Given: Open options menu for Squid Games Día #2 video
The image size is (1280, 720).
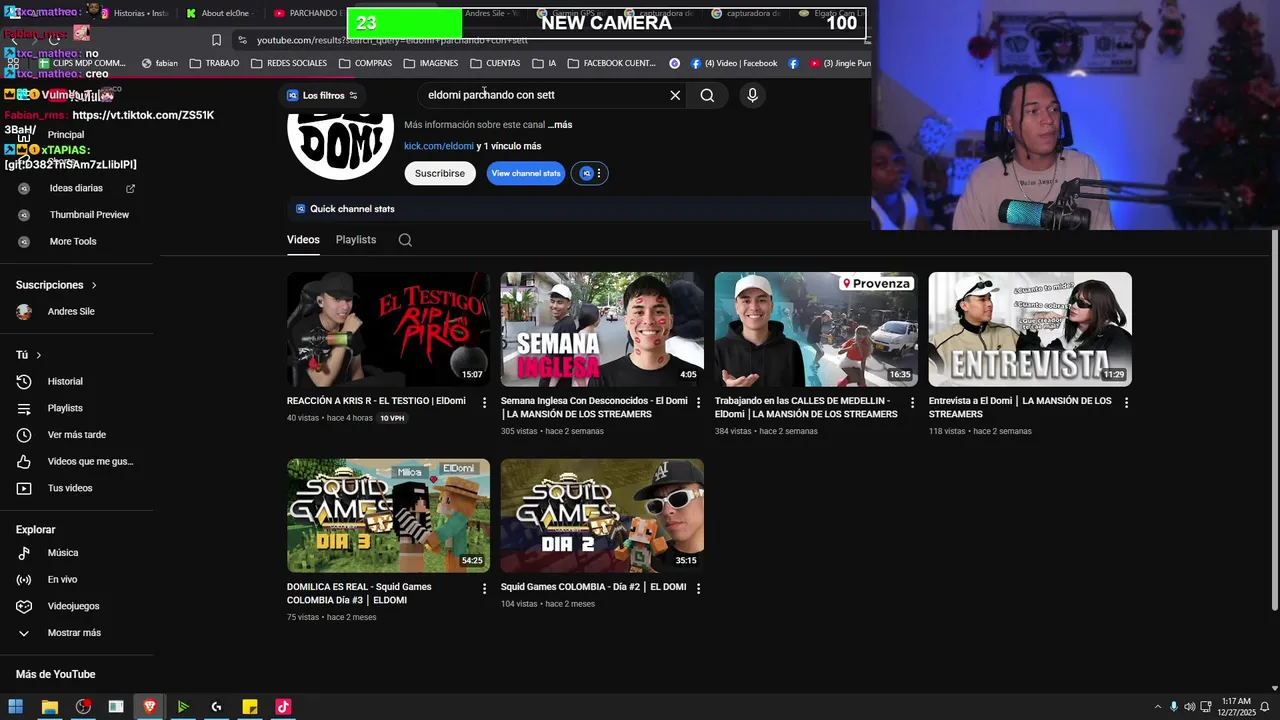Looking at the screenshot, I should pyautogui.click(x=698, y=588).
